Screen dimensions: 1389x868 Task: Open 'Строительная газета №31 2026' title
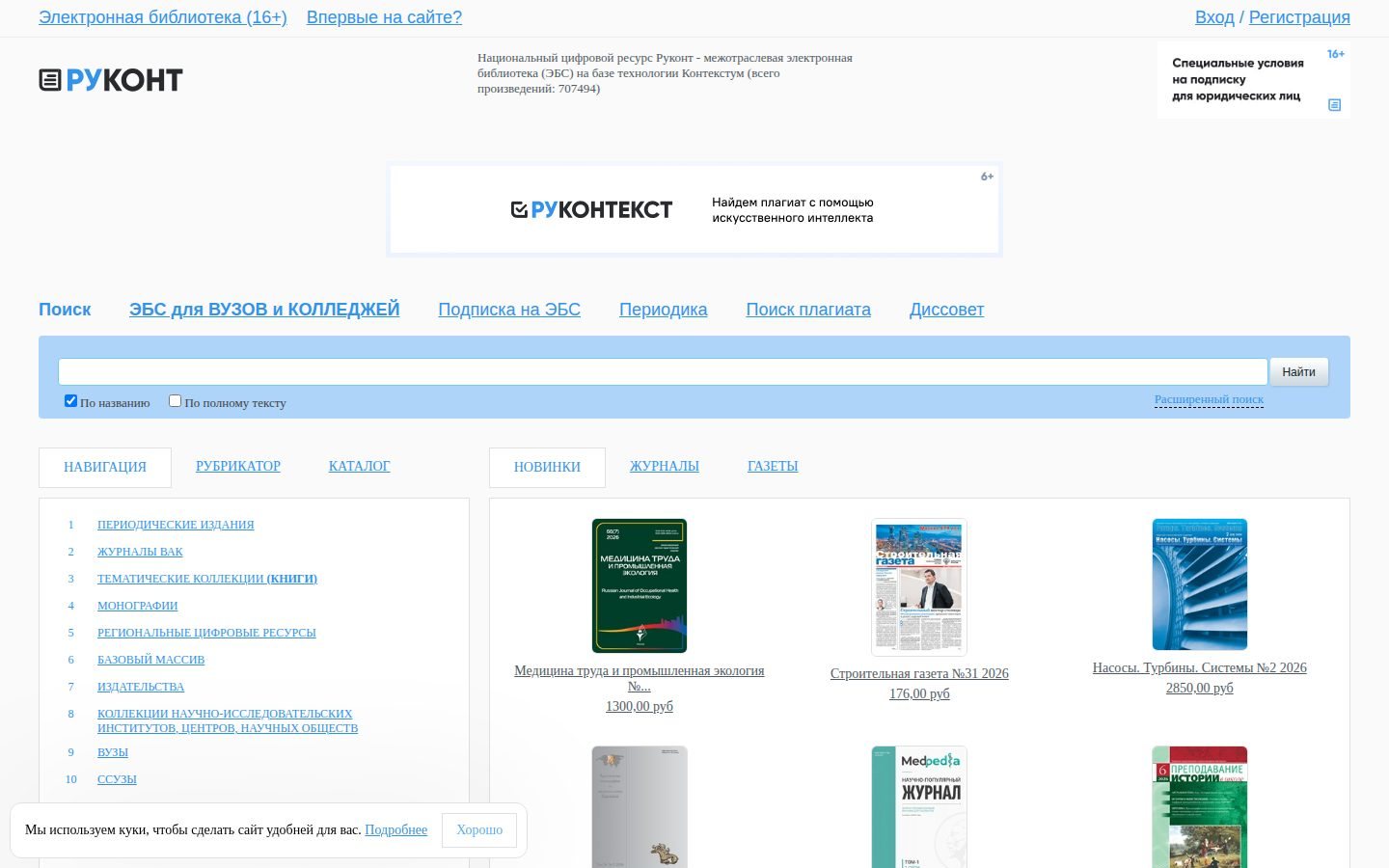919,673
